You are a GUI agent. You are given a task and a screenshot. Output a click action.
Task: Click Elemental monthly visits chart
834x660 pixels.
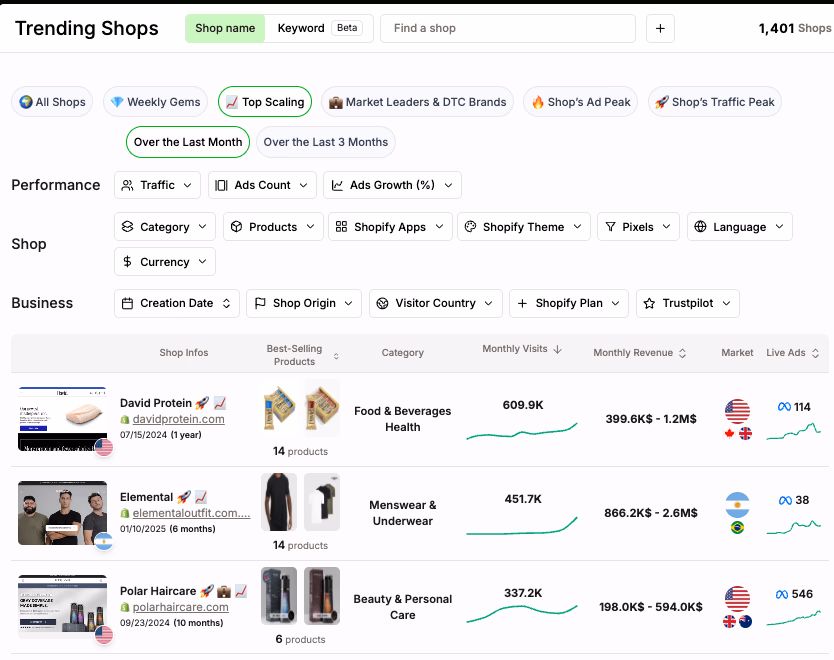pos(522,525)
